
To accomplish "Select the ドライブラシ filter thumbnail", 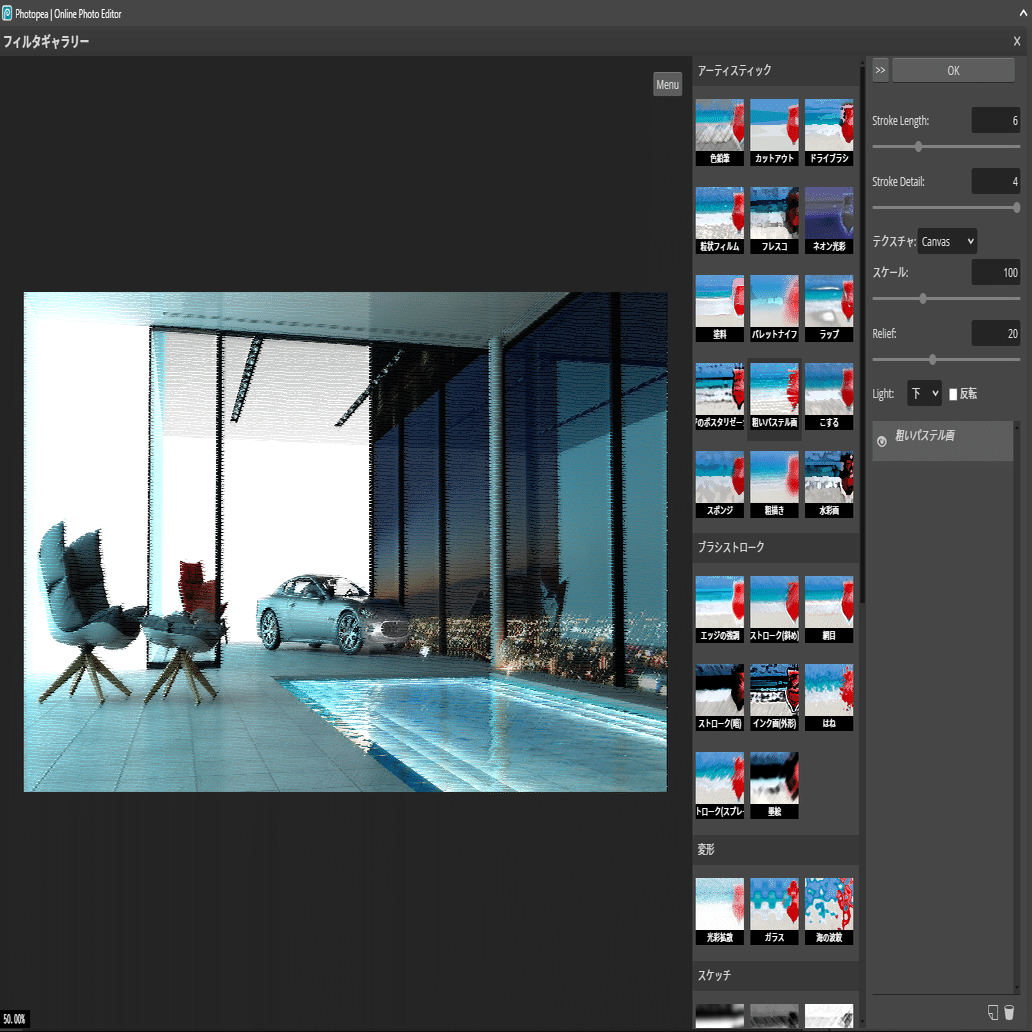I will (x=829, y=132).
